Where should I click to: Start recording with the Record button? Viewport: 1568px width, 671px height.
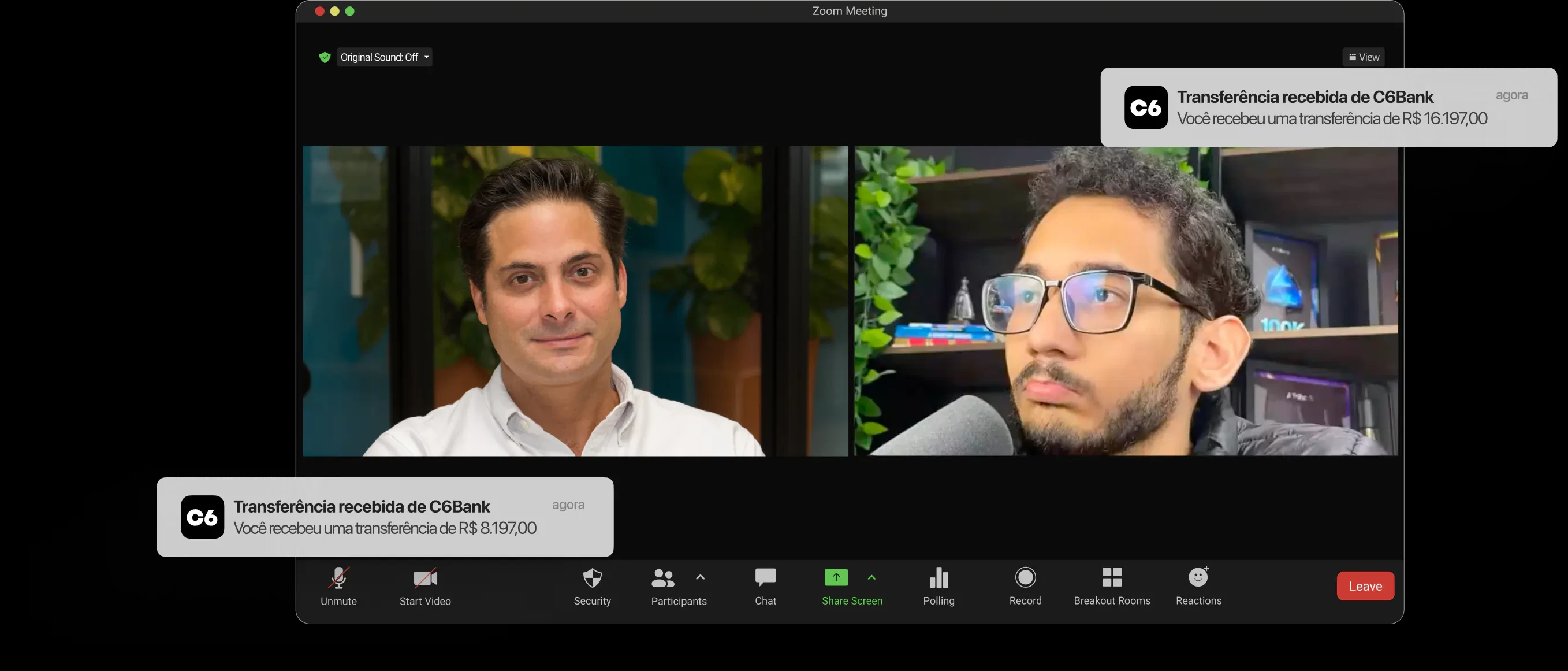point(1025,586)
